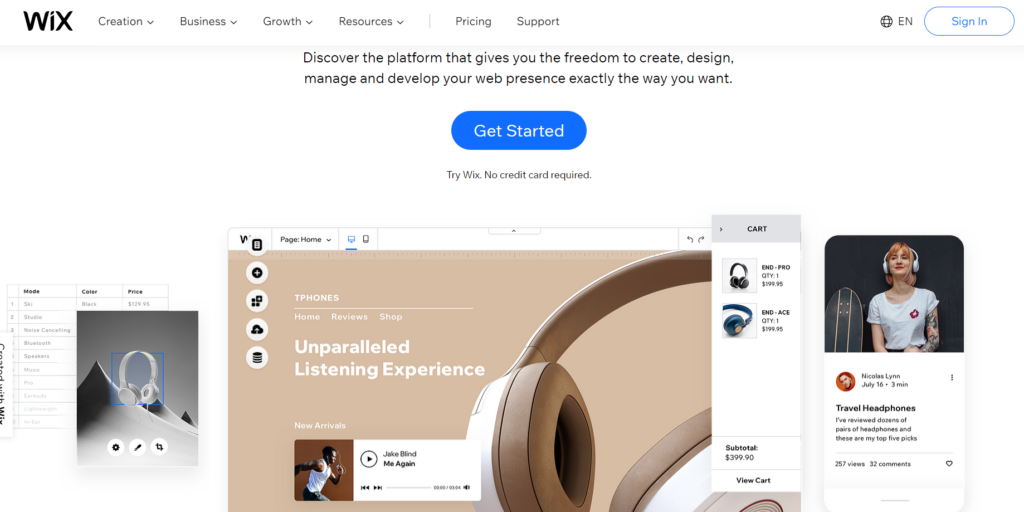Open the content manager database icon
The image size is (1024, 512).
coord(257,358)
